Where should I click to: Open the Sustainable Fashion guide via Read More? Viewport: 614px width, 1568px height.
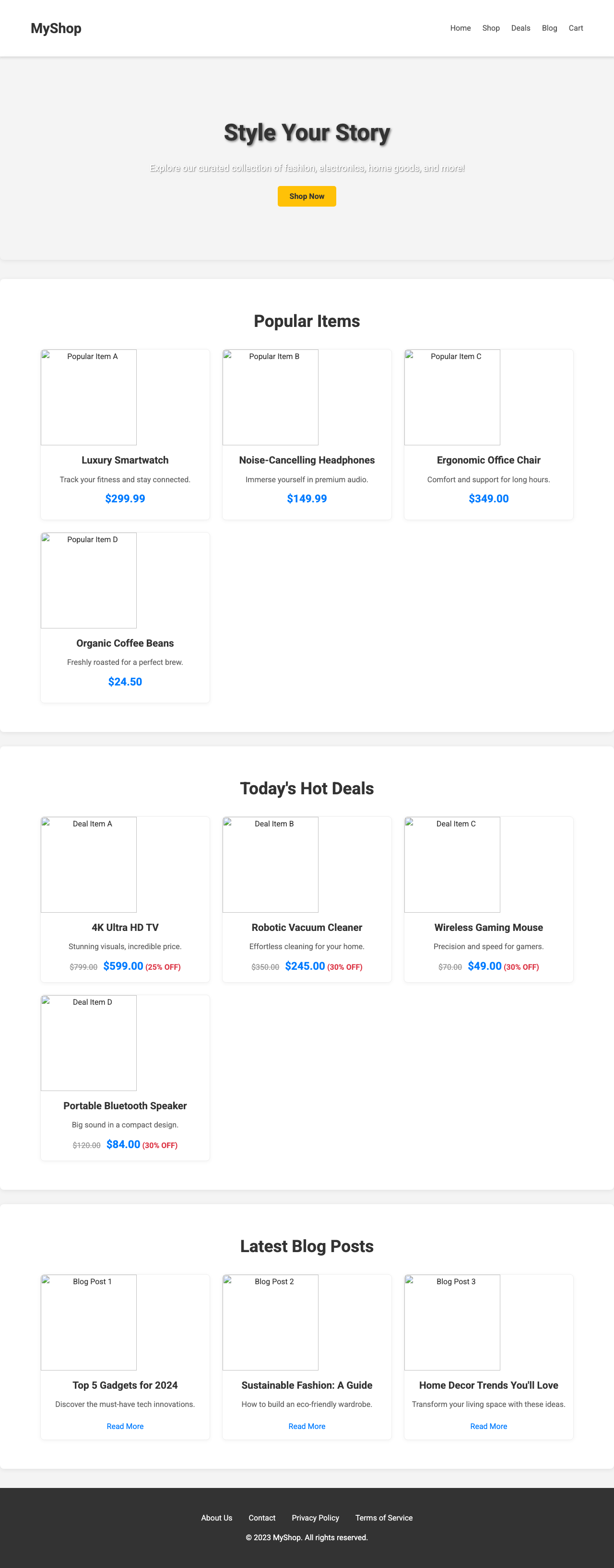(307, 1426)
